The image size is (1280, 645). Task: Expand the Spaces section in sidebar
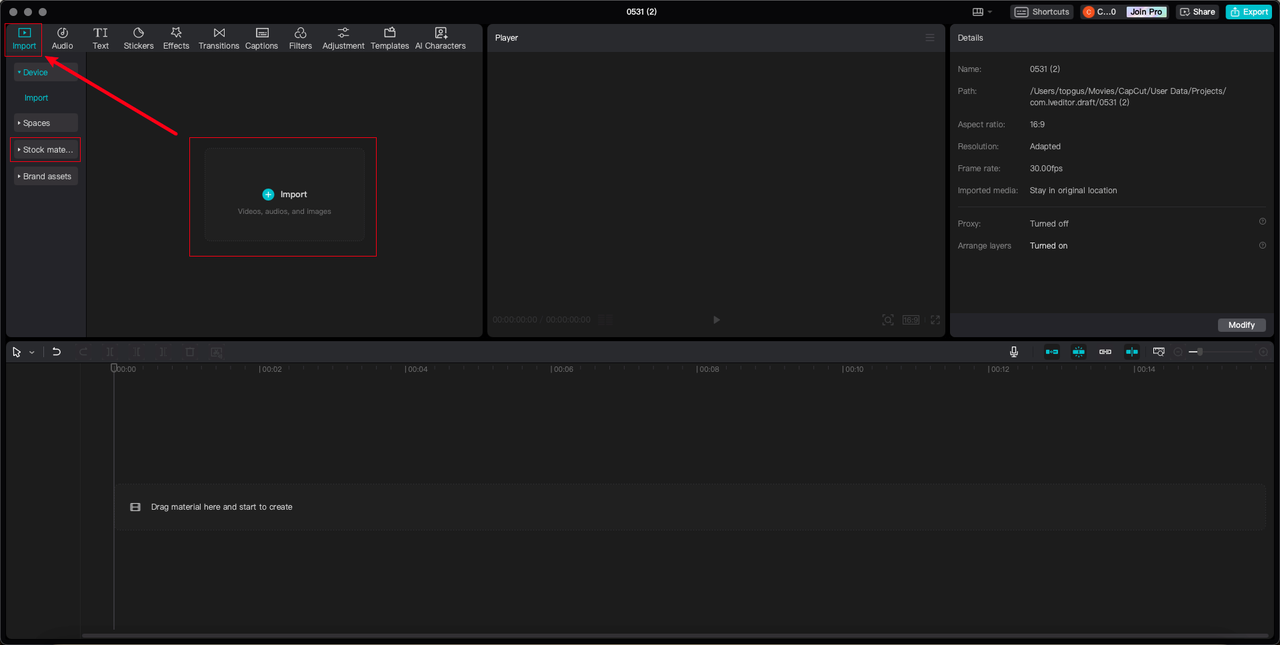(45, 123)
